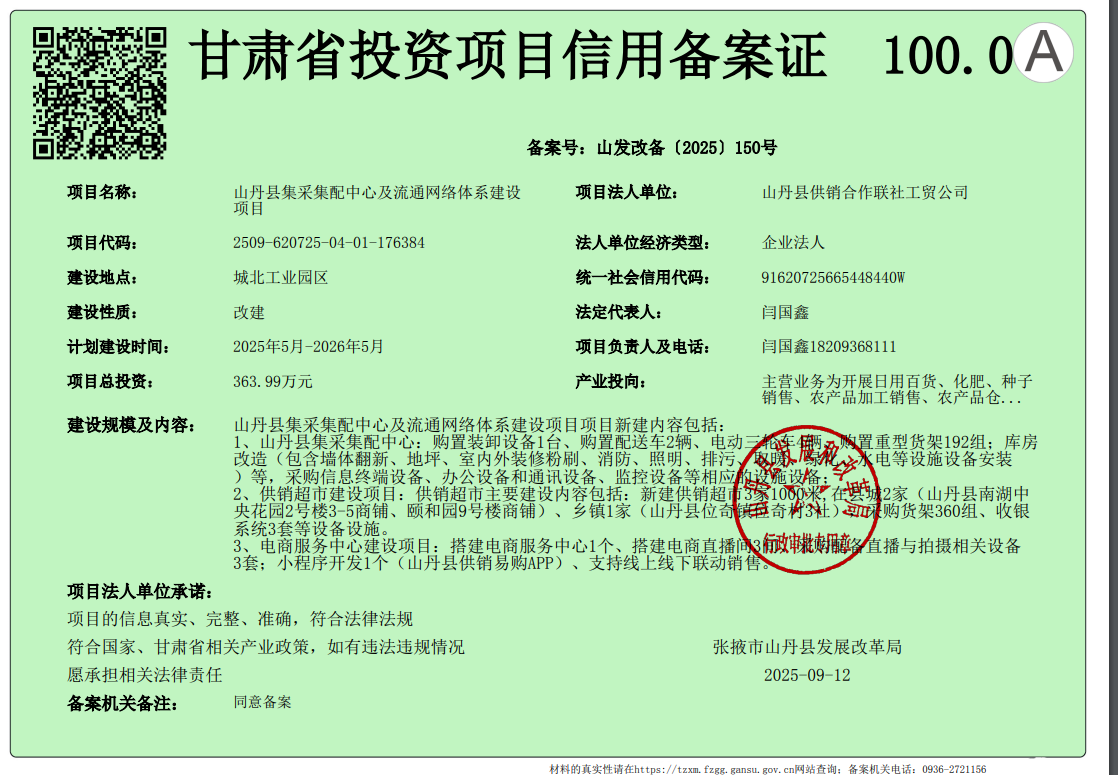Click the legal entity name 山丹县供销合作联社工贸公司
The image size is (1118, 775).
click(865, 192)
